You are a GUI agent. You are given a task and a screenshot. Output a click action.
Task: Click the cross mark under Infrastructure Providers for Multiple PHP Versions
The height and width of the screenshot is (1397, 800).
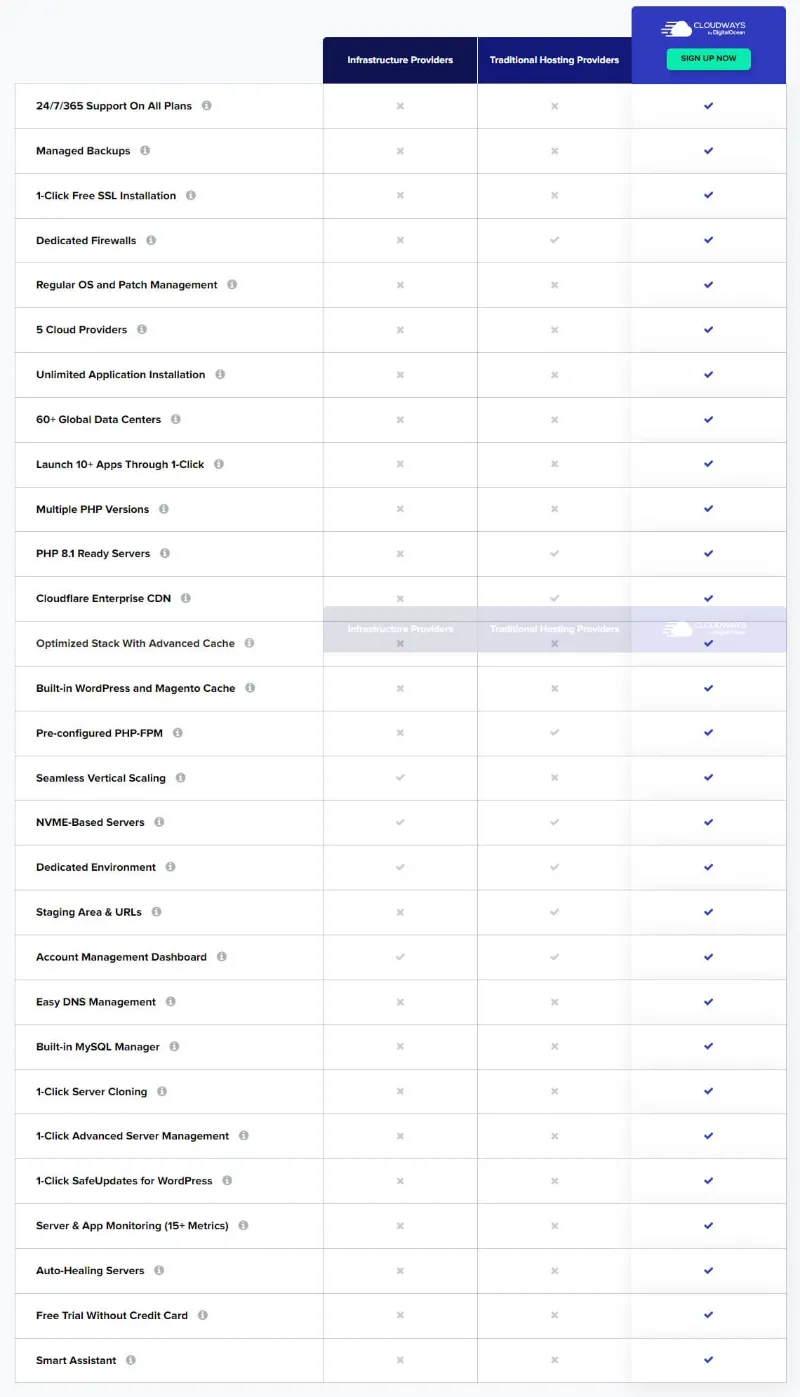click(x=399, y=509)
